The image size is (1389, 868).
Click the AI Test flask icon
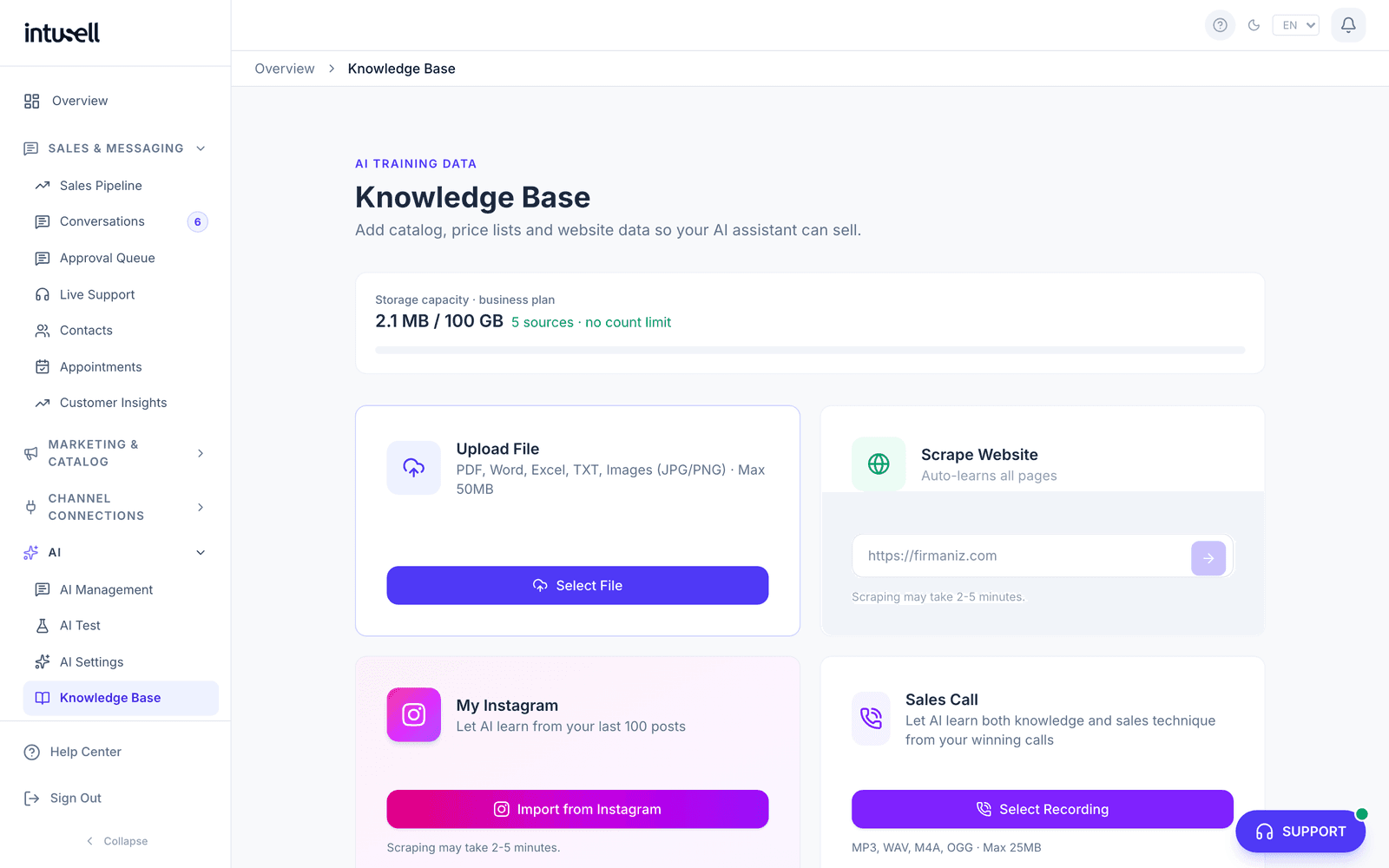[43, 626]
